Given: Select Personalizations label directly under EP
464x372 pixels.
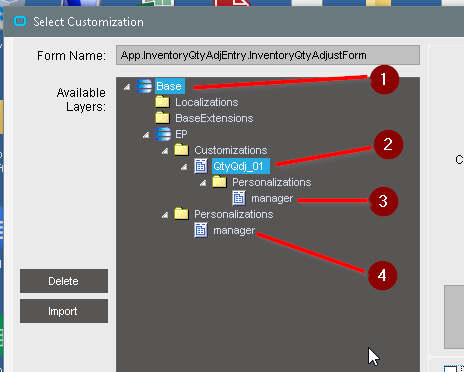Looking at the screenshot, I should click(x=234, y=214).
